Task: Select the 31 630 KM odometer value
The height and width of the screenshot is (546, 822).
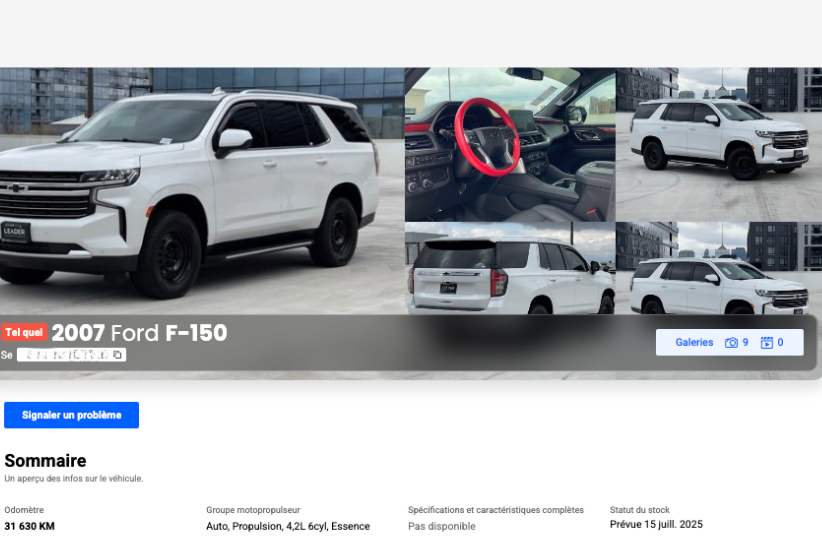Action: (29, 526)
